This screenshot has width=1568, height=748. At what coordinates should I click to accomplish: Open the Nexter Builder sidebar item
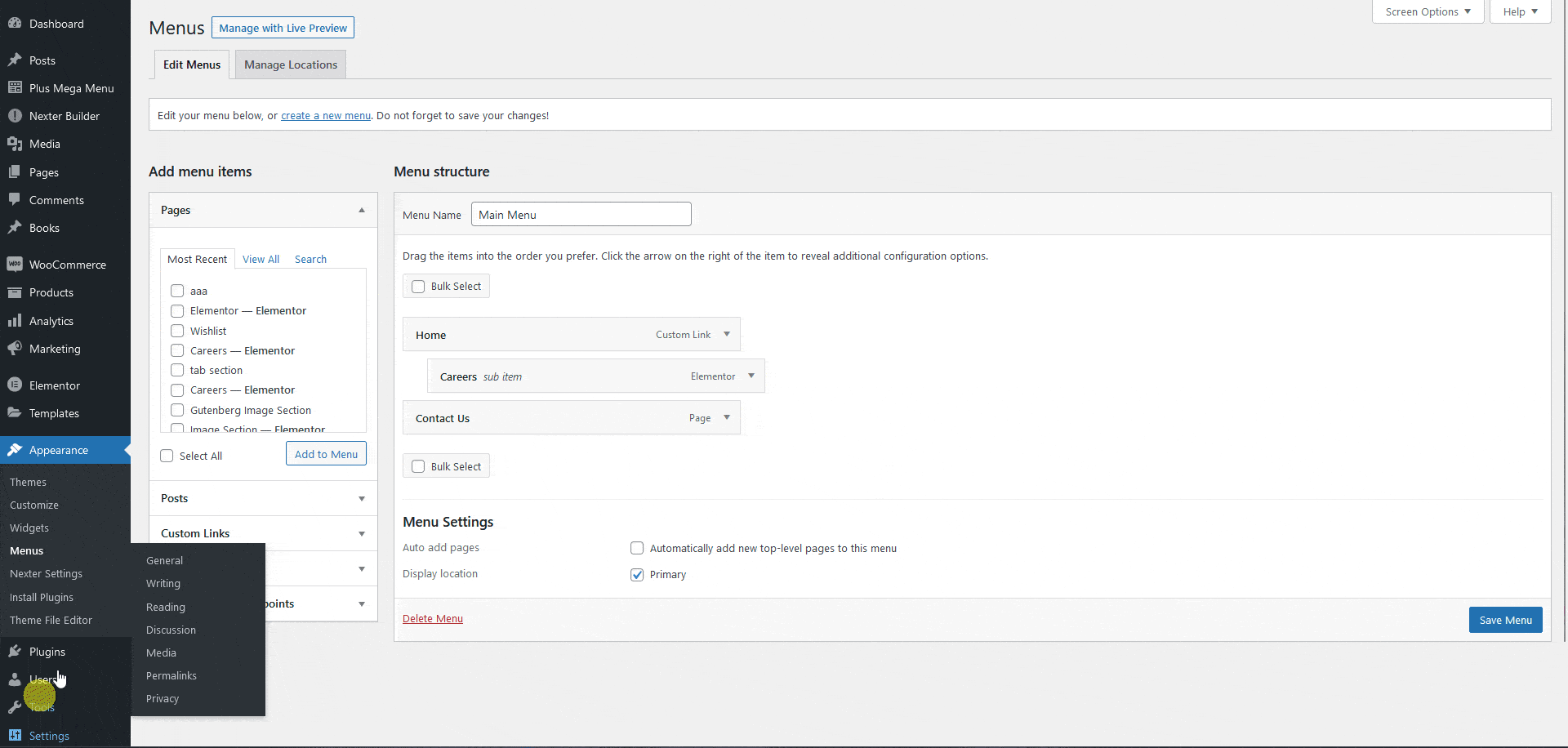64,115
